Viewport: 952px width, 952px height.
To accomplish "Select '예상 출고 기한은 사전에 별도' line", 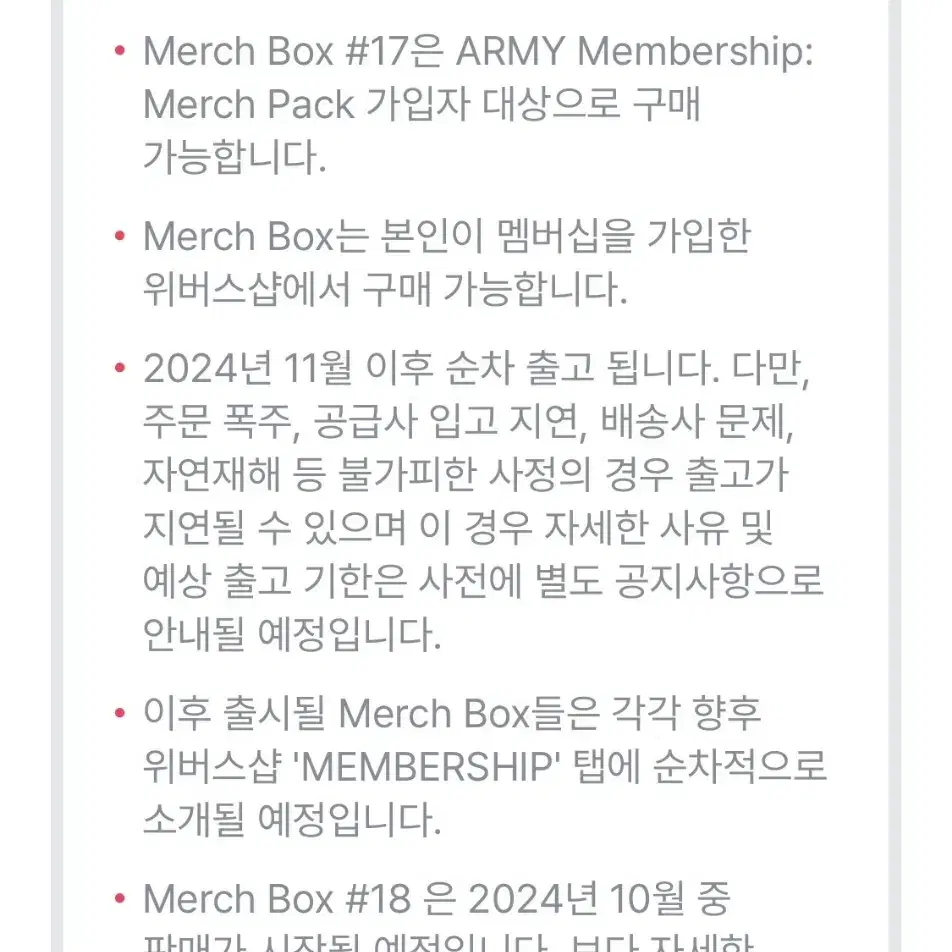I will coord(373,580).
